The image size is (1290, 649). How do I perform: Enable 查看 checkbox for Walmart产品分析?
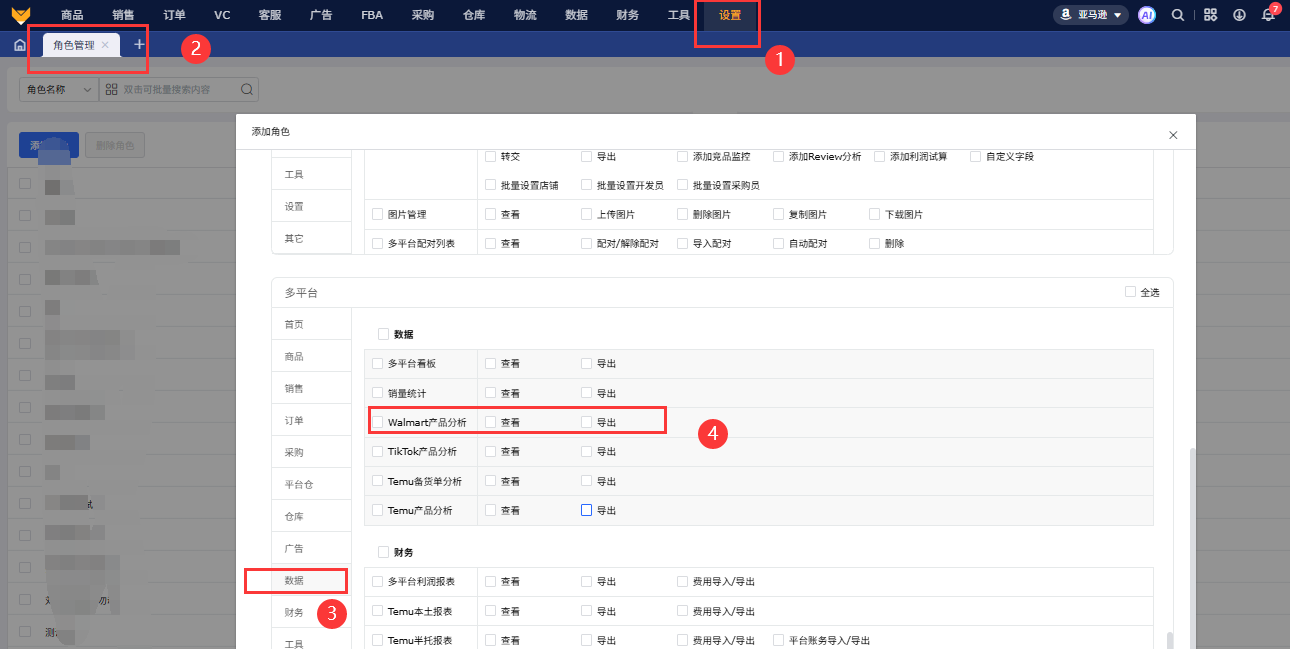coord(491,422)
